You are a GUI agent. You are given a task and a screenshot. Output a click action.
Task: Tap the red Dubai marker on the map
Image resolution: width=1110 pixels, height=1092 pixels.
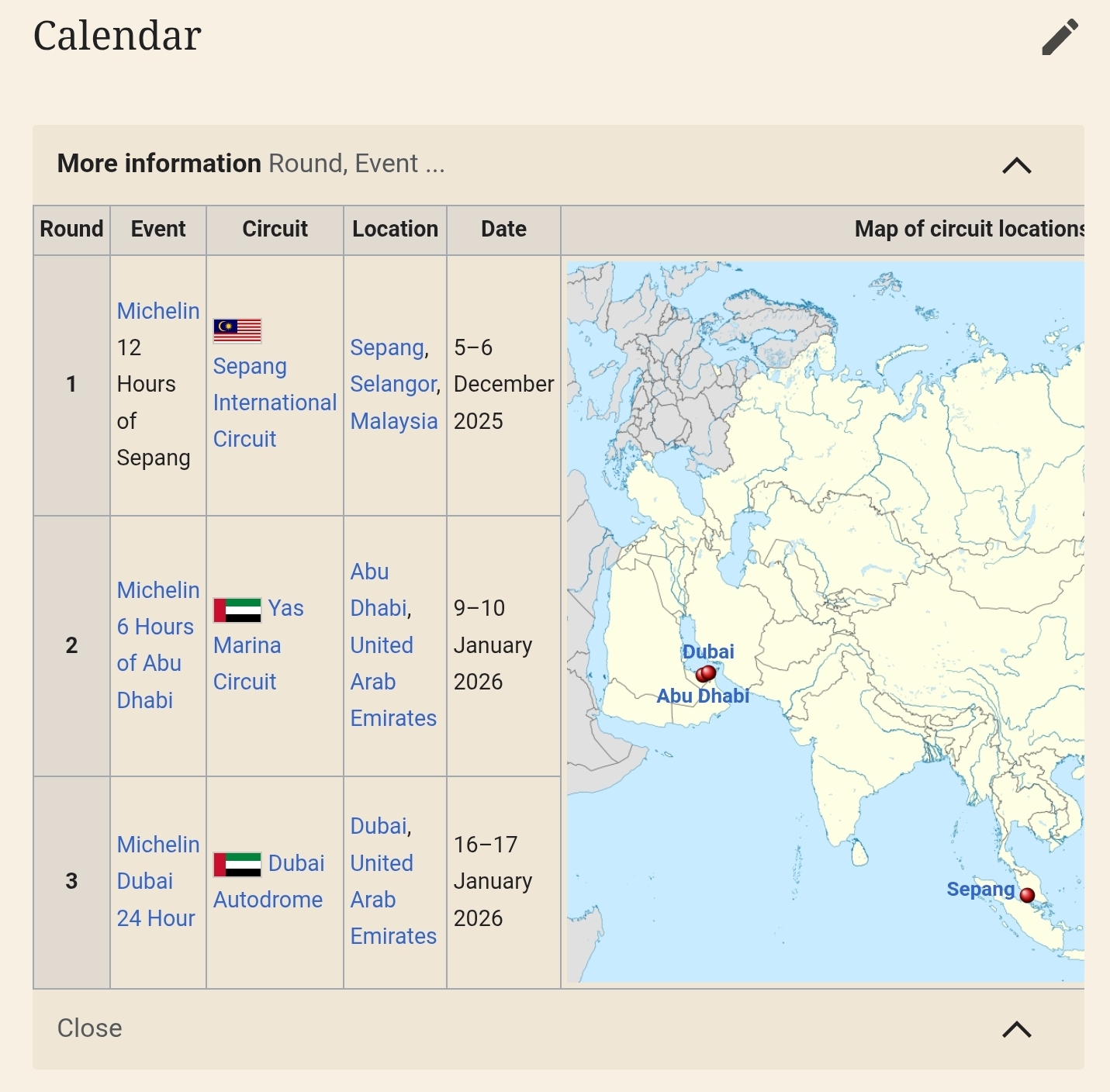point(709,672)
